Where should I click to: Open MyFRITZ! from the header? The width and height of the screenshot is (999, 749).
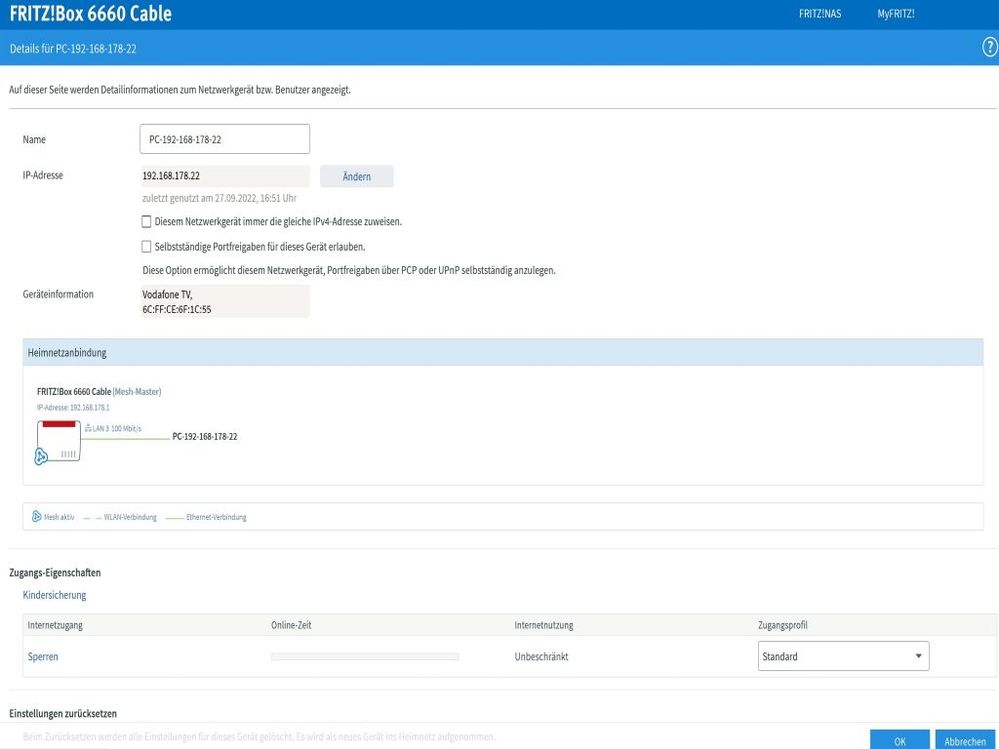coord(896,13)
